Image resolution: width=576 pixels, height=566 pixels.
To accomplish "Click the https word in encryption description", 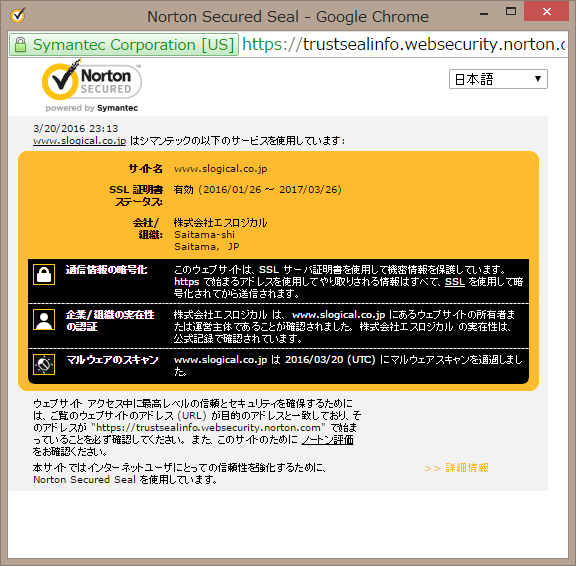I will 187,282.
